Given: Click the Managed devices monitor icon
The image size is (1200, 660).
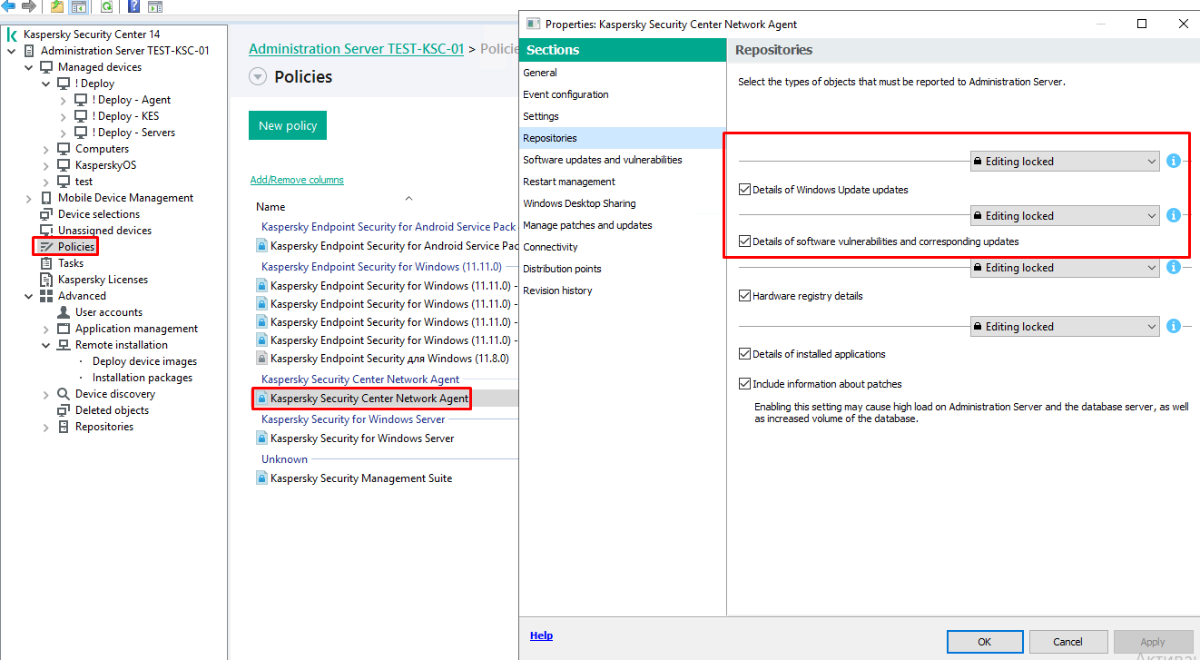Looking at the screenshot, I should (47, 67).
